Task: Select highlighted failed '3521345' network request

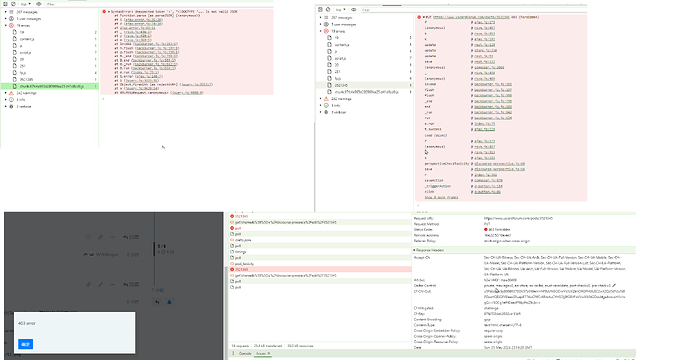Action: tap(320, 269)
